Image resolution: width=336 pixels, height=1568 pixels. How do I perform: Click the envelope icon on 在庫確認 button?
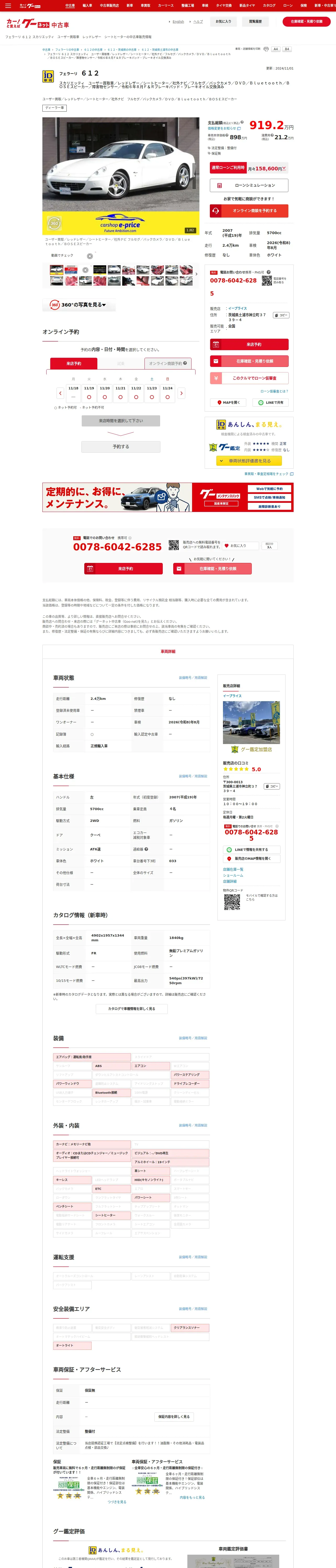[216, 361]
